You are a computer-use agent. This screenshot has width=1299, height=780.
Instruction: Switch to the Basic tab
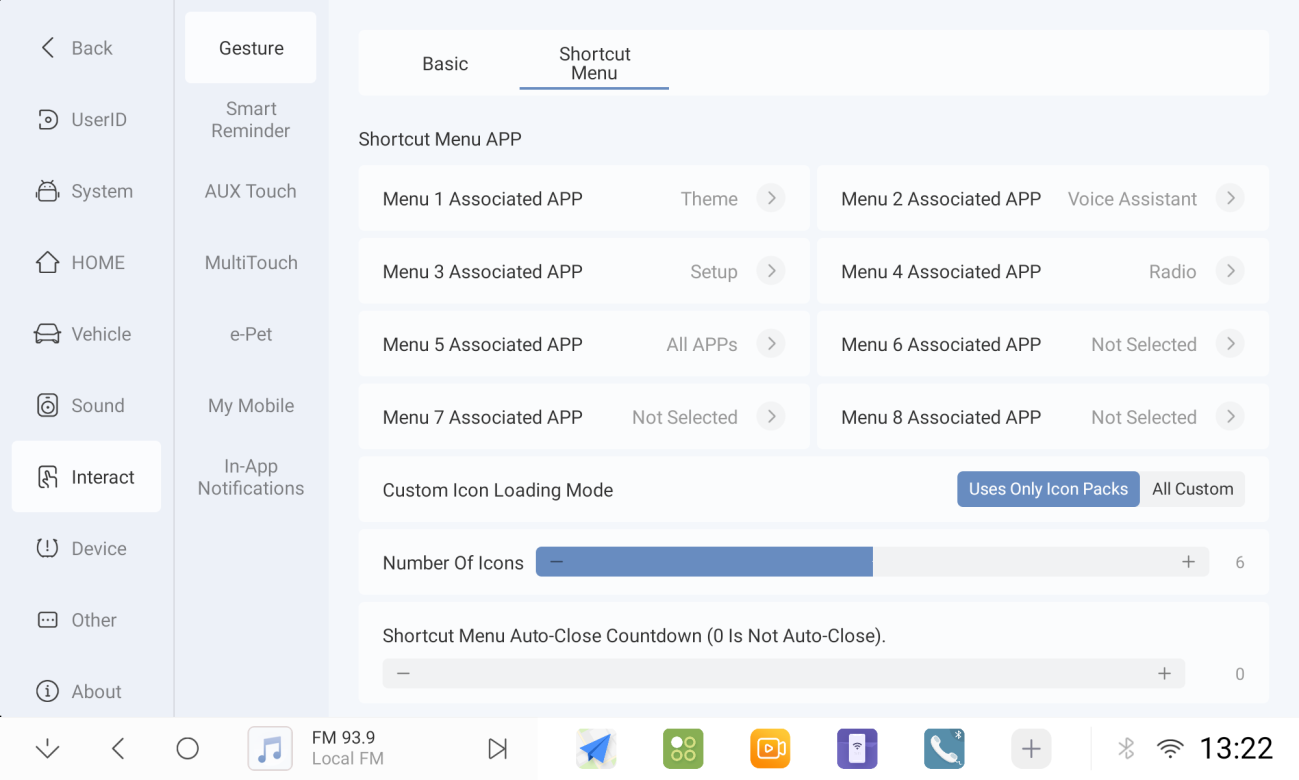445,64
